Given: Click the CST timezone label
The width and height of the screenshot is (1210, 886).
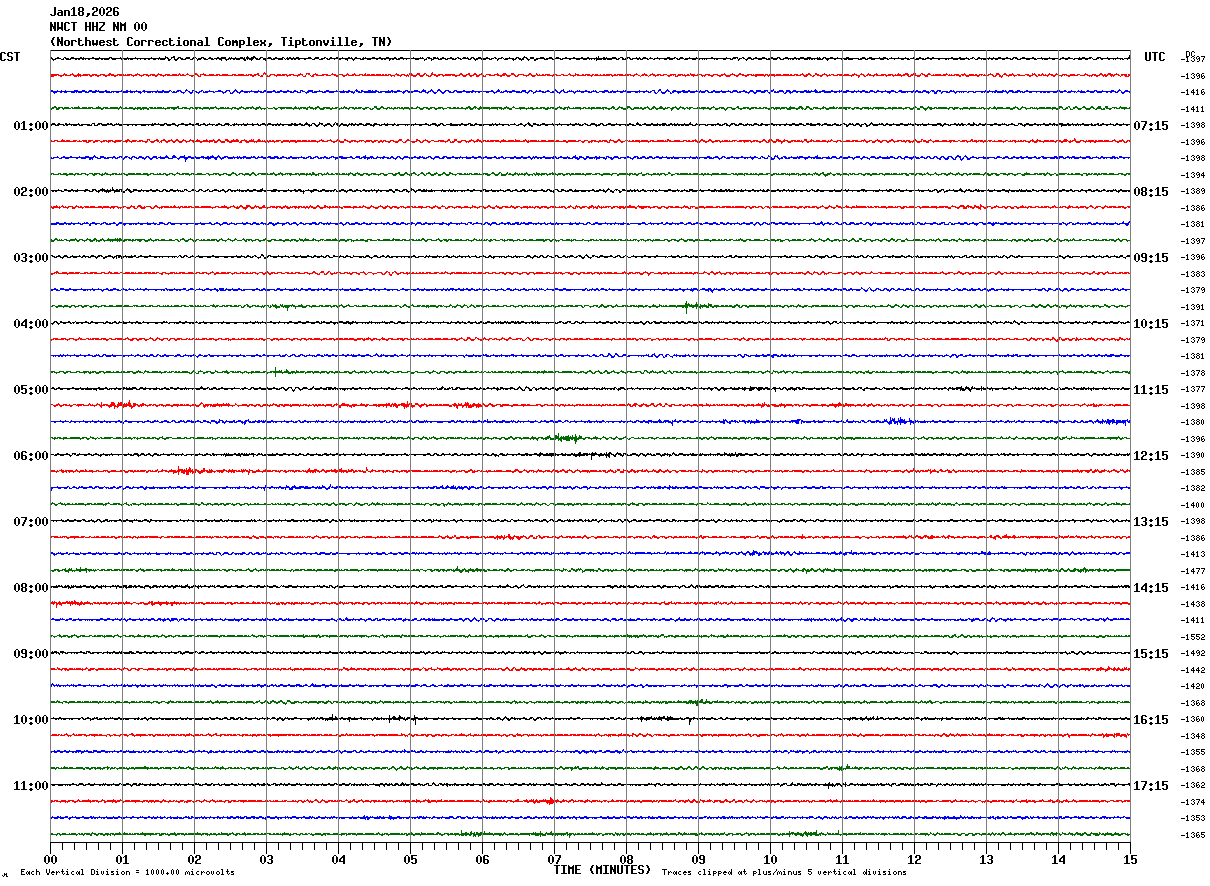Looking at the screenshot, I should pos(10,57).
